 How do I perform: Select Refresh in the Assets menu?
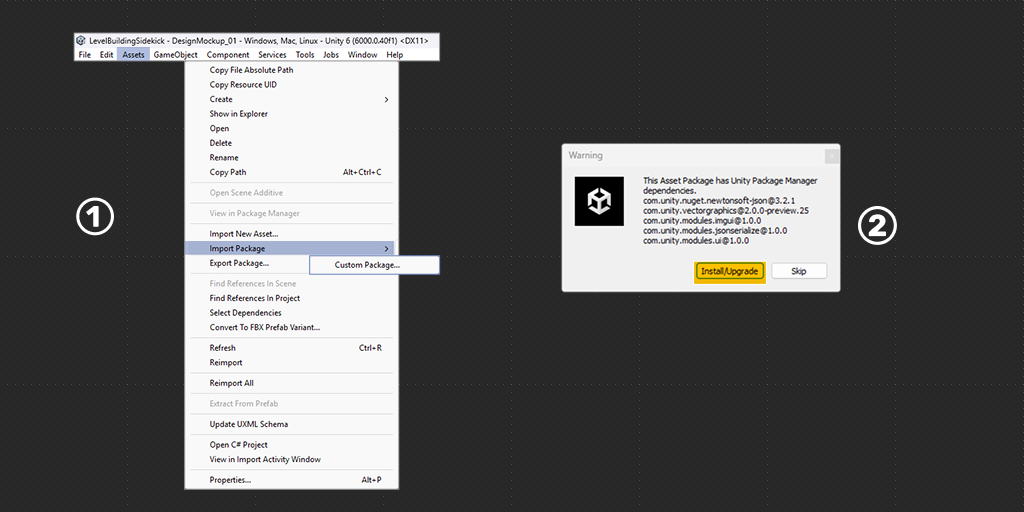[291, 348]
